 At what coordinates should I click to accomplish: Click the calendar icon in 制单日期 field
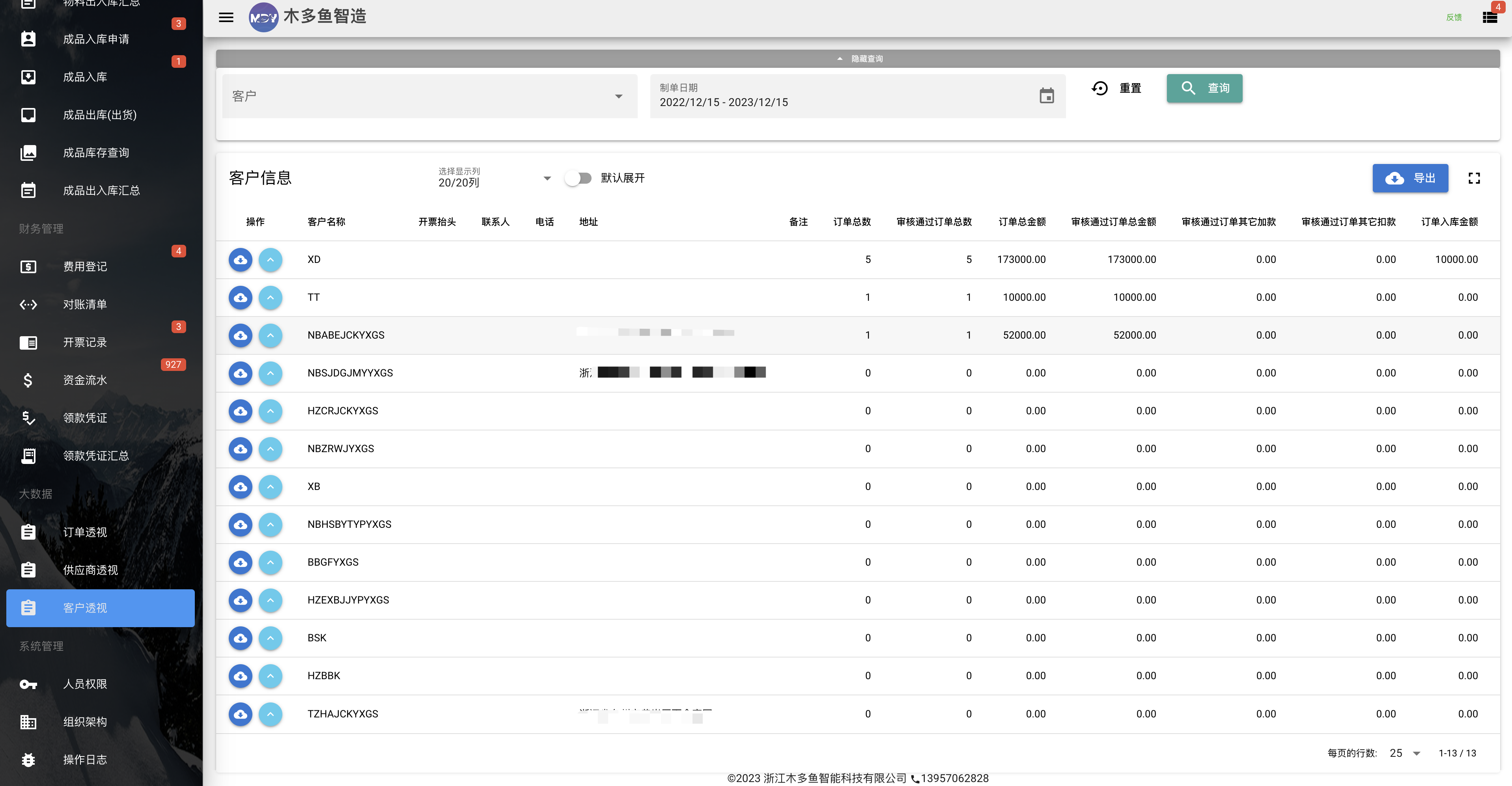(1047, 96)
